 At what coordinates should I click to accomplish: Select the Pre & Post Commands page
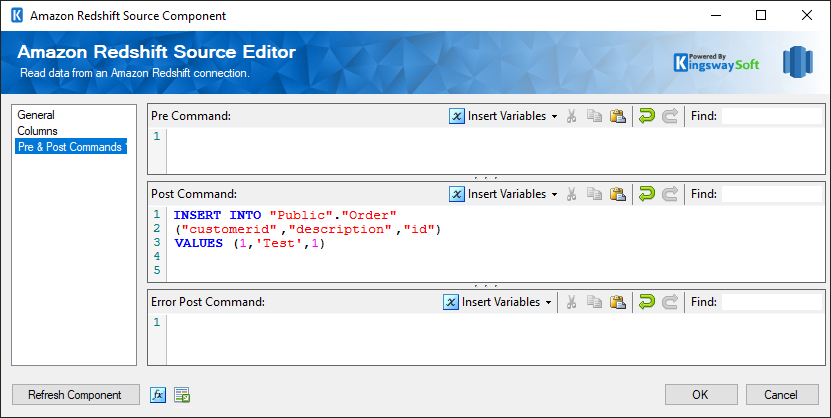coord(71,147)
